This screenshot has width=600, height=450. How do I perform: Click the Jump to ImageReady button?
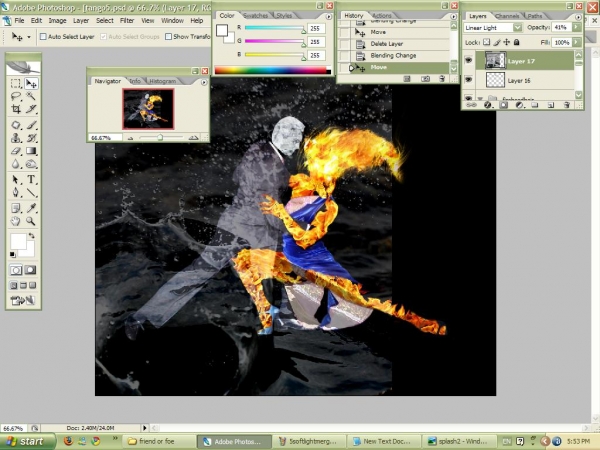click(23, 301)
